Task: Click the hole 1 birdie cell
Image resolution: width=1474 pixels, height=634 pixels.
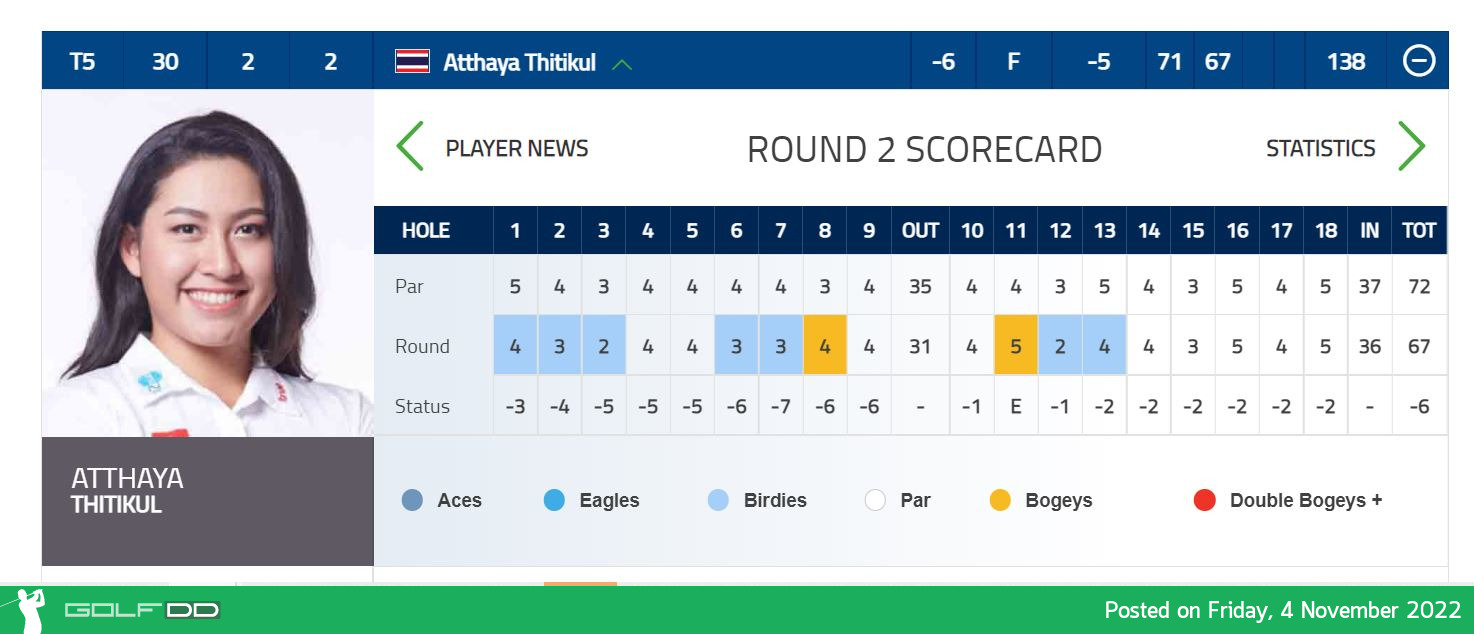Action: [516, 345]
